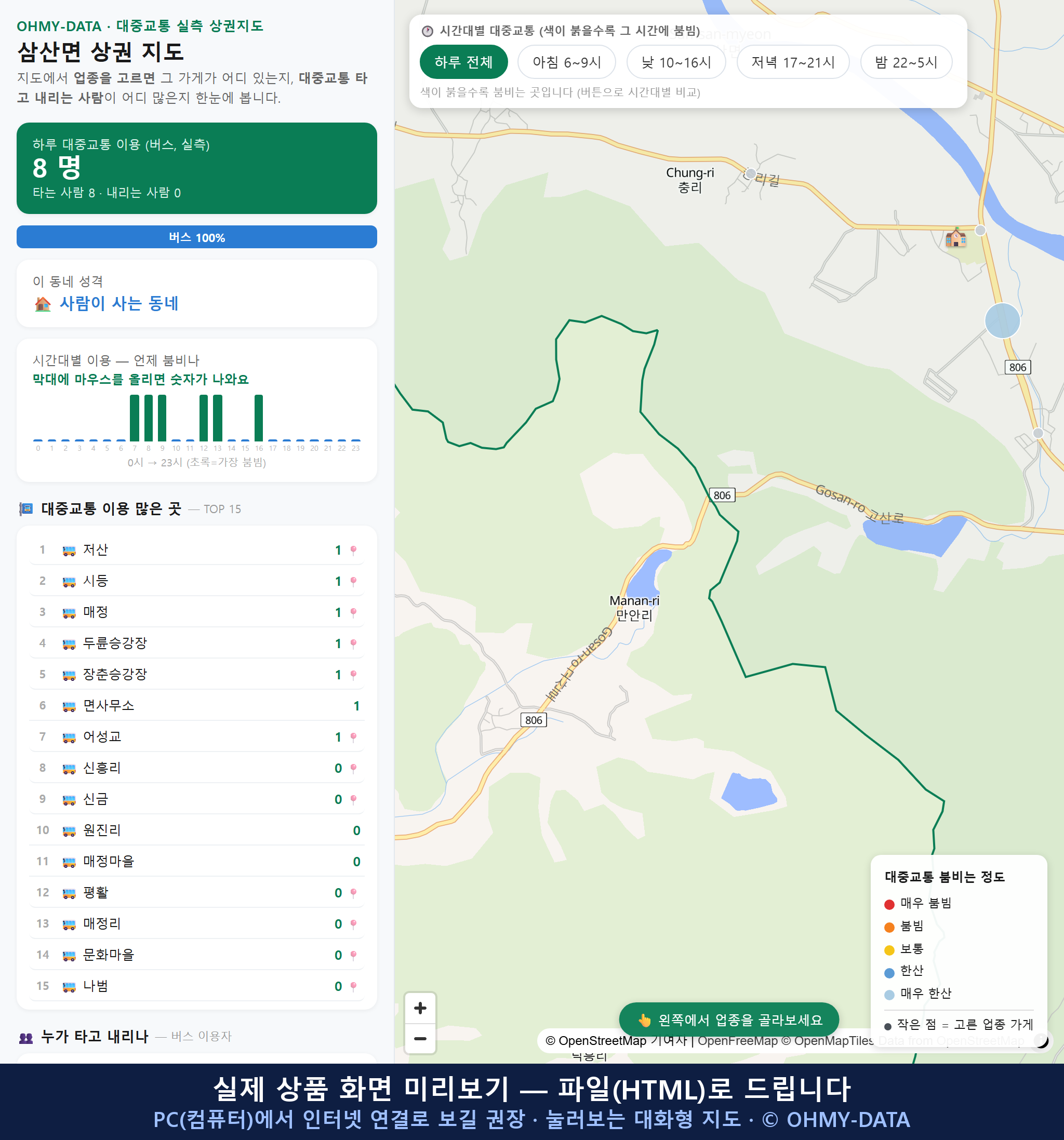
Task: Click the bus icon next to 원진리
Action: click(x=69, y=831)
